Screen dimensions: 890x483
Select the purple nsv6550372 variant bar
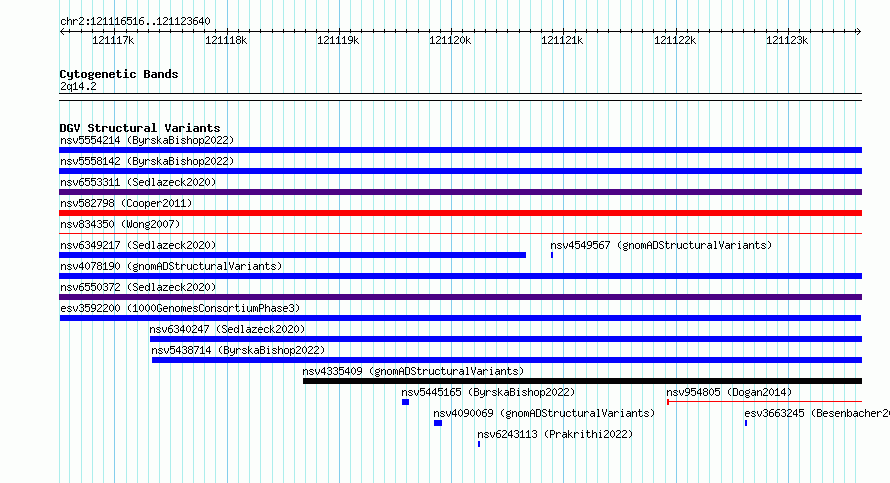point(460,297)
